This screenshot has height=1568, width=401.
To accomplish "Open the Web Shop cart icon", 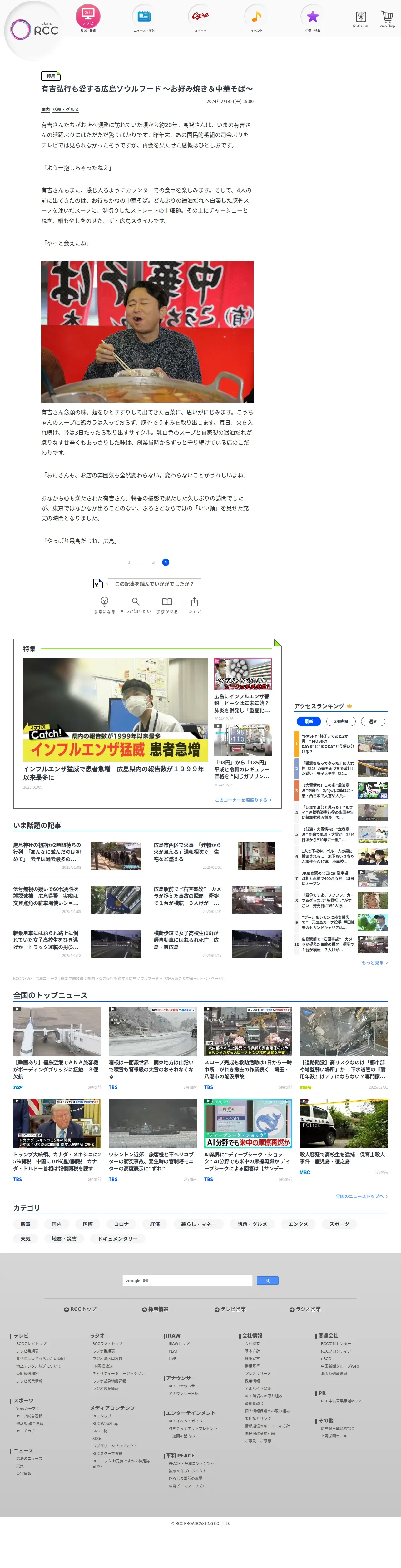I will click(x=387, y=19).
